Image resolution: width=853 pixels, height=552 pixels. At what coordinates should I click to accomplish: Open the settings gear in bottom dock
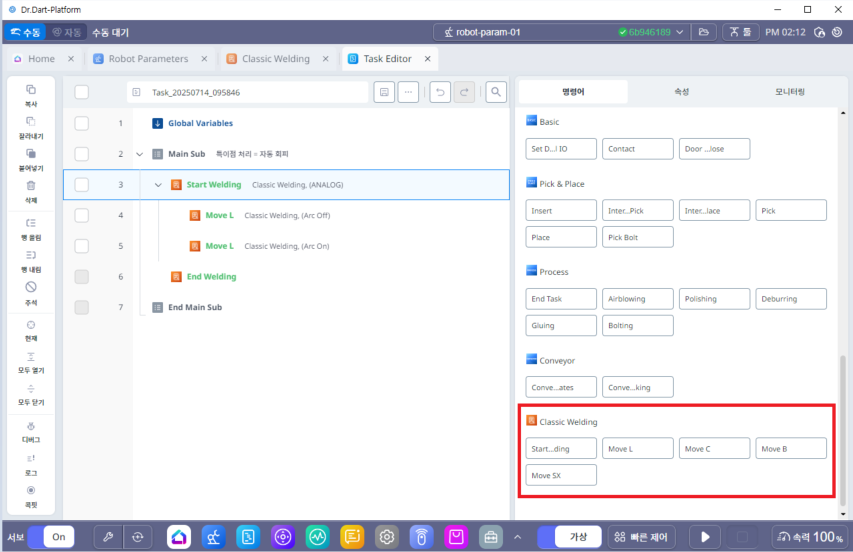(386, 537)
